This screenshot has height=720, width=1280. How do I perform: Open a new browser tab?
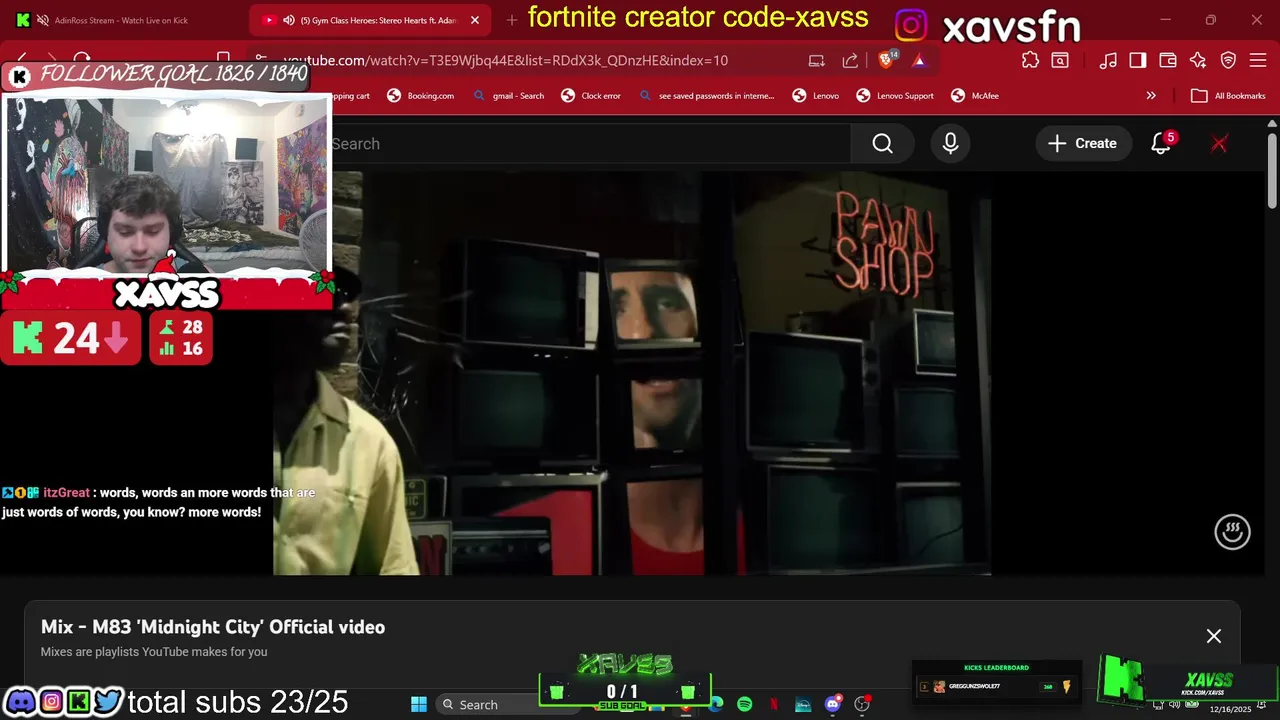(x=512, y=20)
